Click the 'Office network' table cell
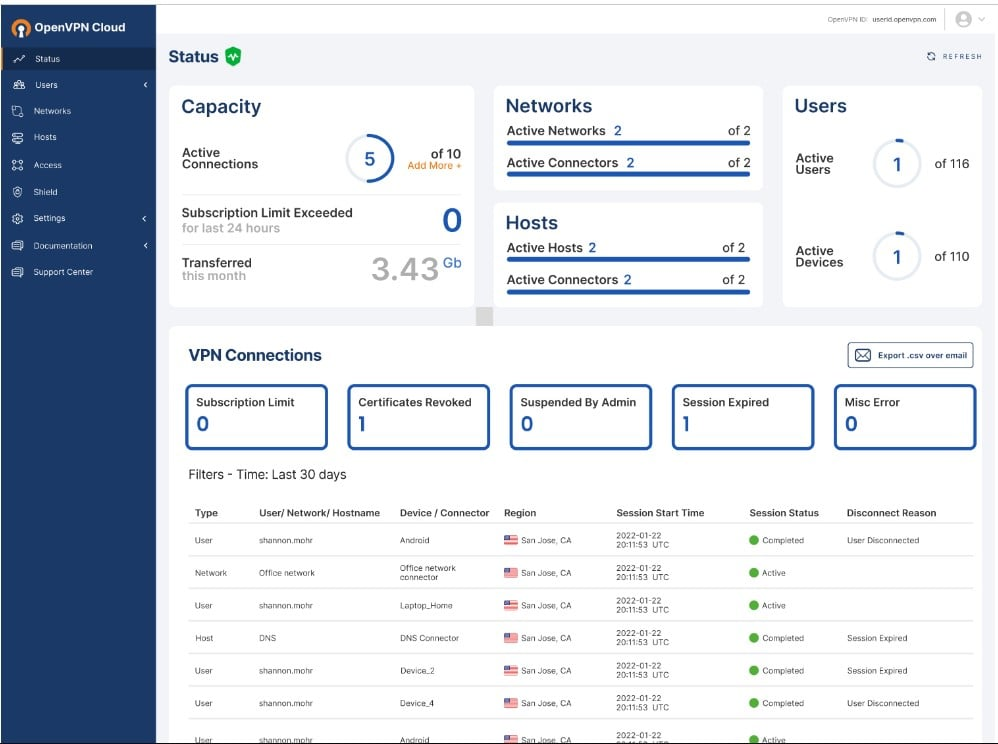 point(286,573)
